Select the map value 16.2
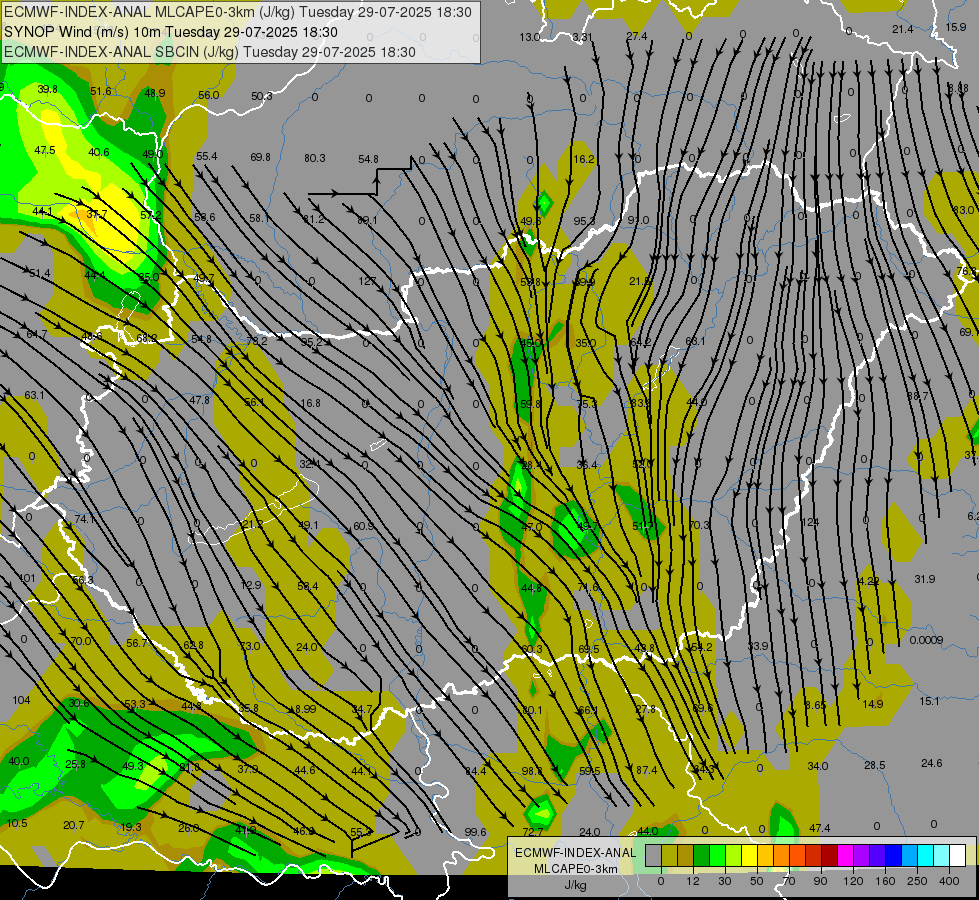 [584, 159]
